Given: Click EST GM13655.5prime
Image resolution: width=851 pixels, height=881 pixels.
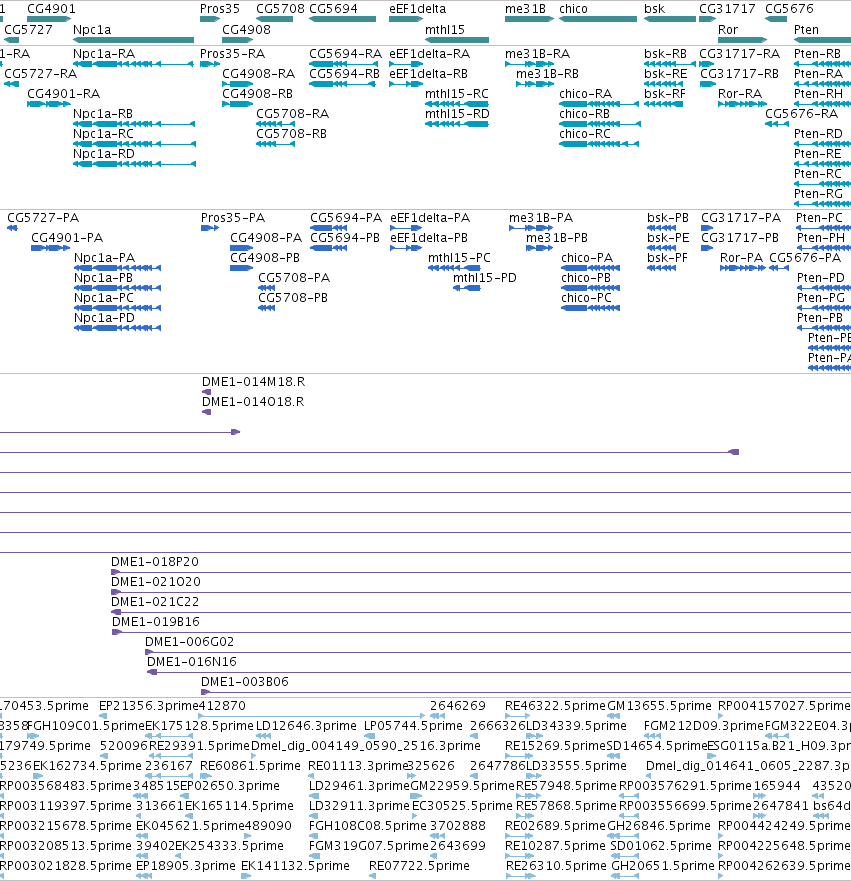Looking at the screenshot, I should coord(613,716).
